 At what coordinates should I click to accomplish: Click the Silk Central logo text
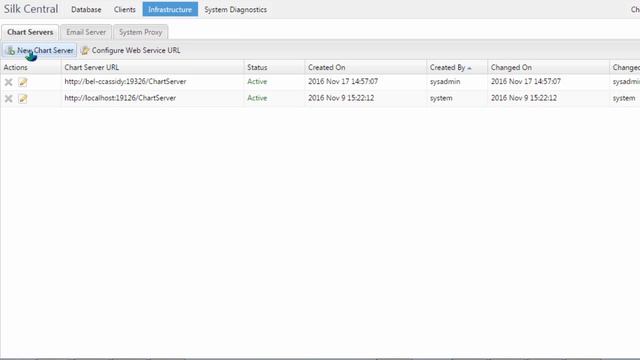31,9
